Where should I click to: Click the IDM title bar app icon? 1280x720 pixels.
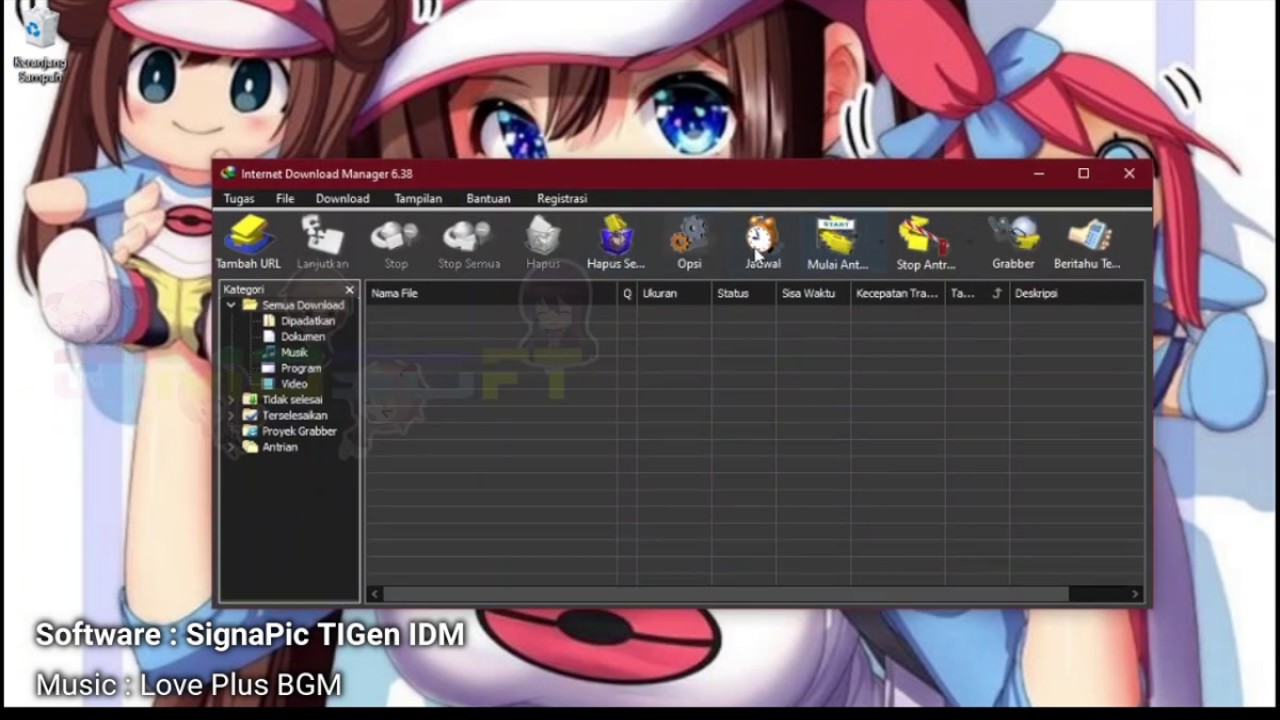pos(228,173)
